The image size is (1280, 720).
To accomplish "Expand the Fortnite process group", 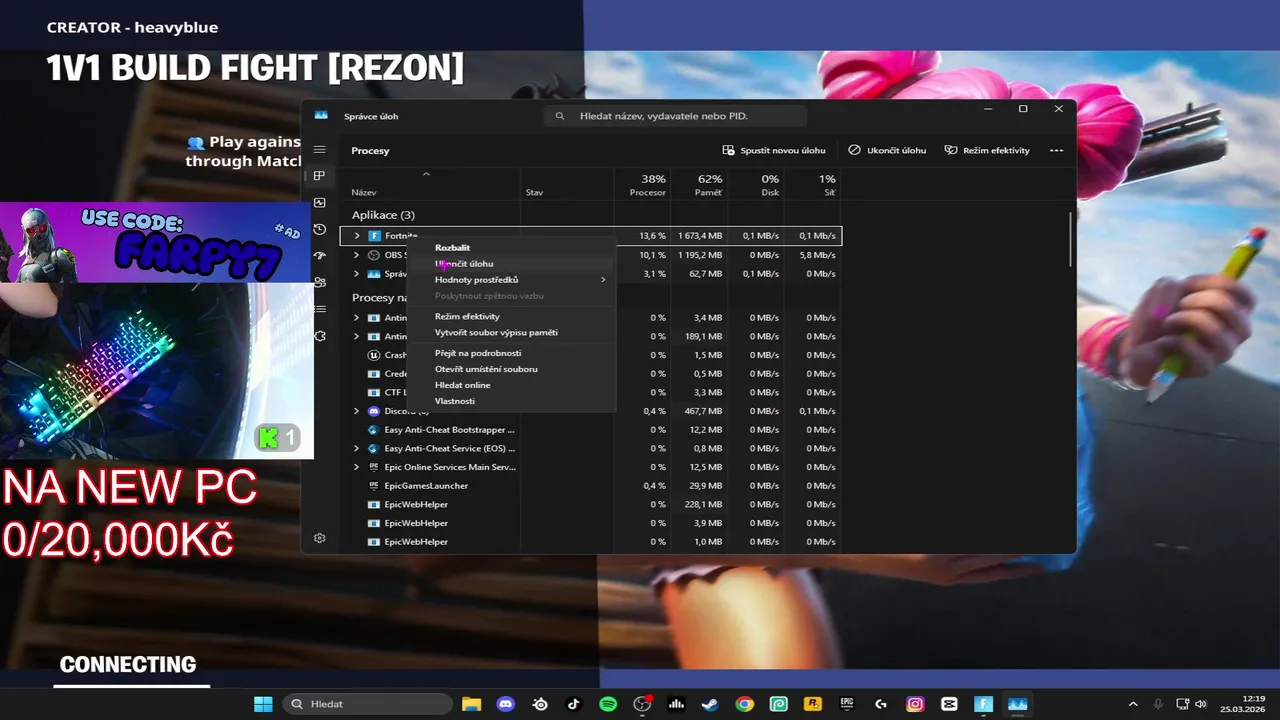I will [356, 236].
